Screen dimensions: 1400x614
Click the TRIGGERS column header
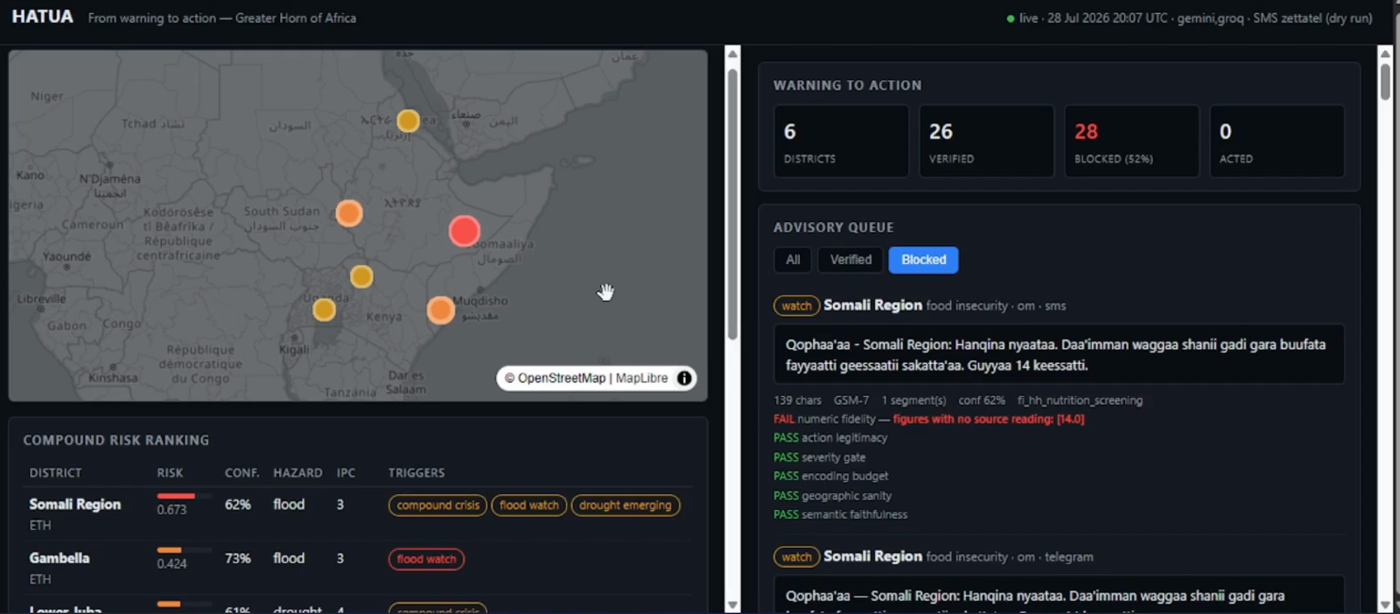pyautogui.click(x=416, y=473)
